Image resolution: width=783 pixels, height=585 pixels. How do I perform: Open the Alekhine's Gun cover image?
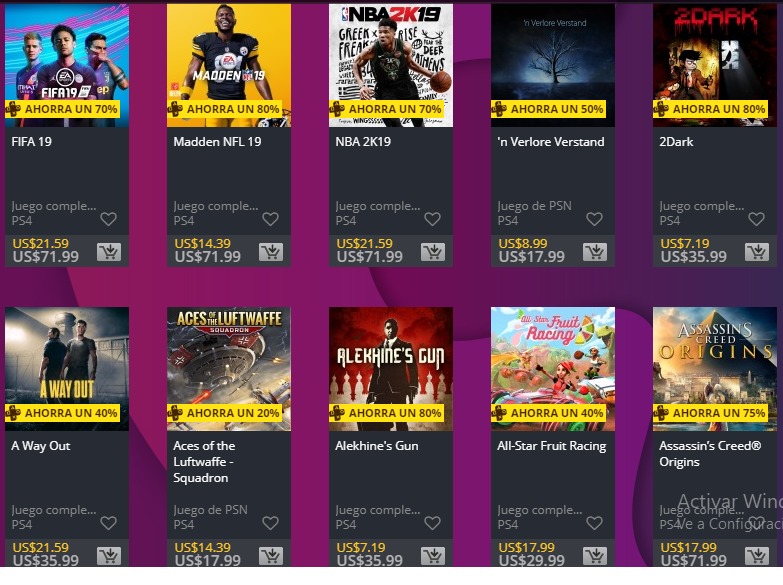click(391, 369)
